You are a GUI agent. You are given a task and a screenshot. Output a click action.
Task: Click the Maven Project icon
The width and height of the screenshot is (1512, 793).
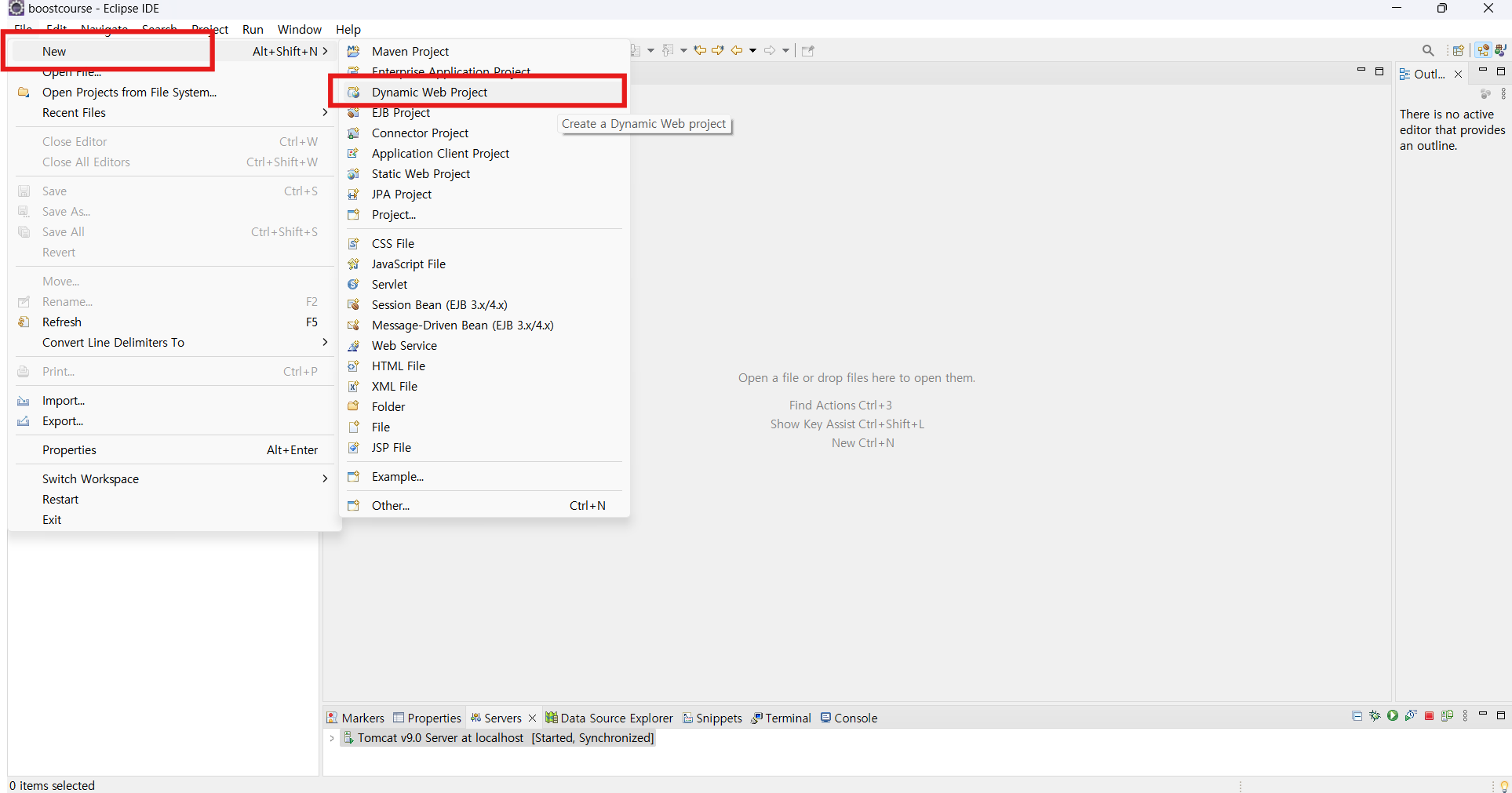click(354, 51)
